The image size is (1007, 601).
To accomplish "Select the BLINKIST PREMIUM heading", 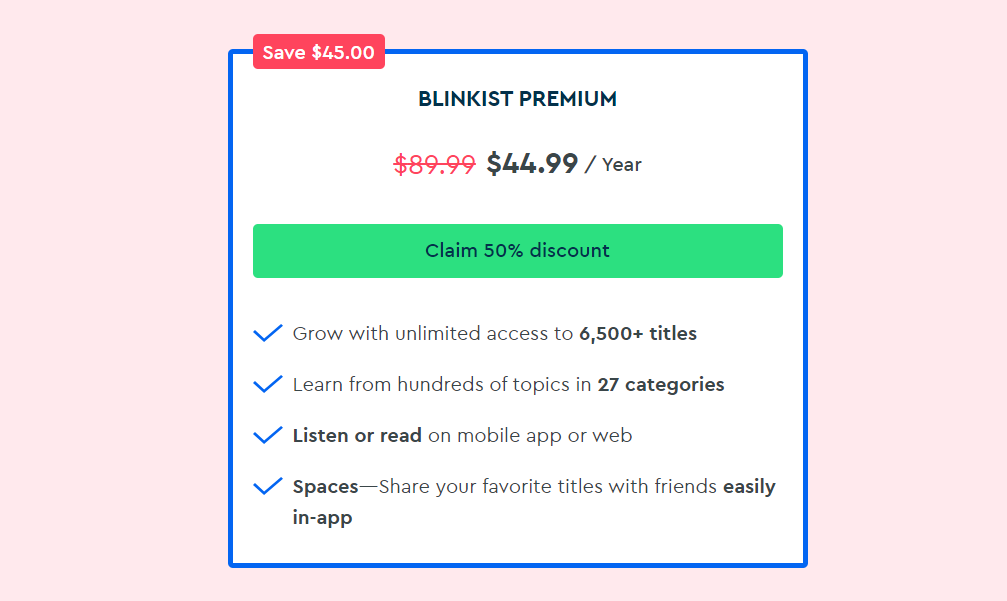I will click(517, 99).
